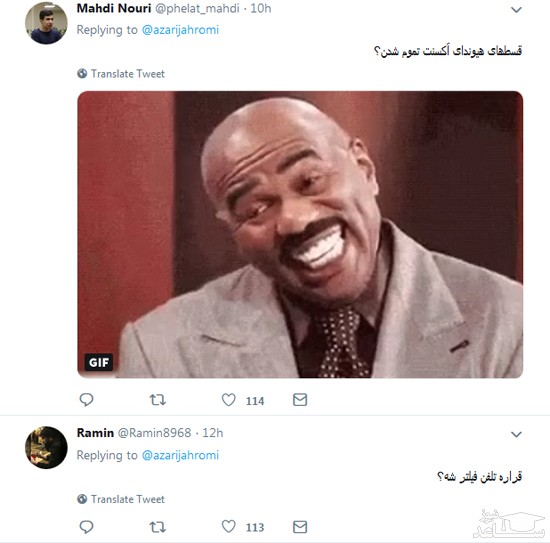Click Translate Tweet under Ramin's reply

[121, 499]
